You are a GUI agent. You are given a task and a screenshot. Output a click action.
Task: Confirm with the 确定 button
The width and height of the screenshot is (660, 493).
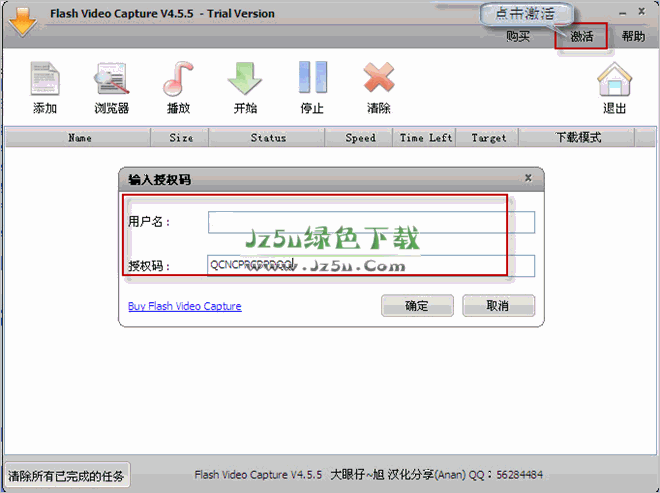(x=417, y=306)
